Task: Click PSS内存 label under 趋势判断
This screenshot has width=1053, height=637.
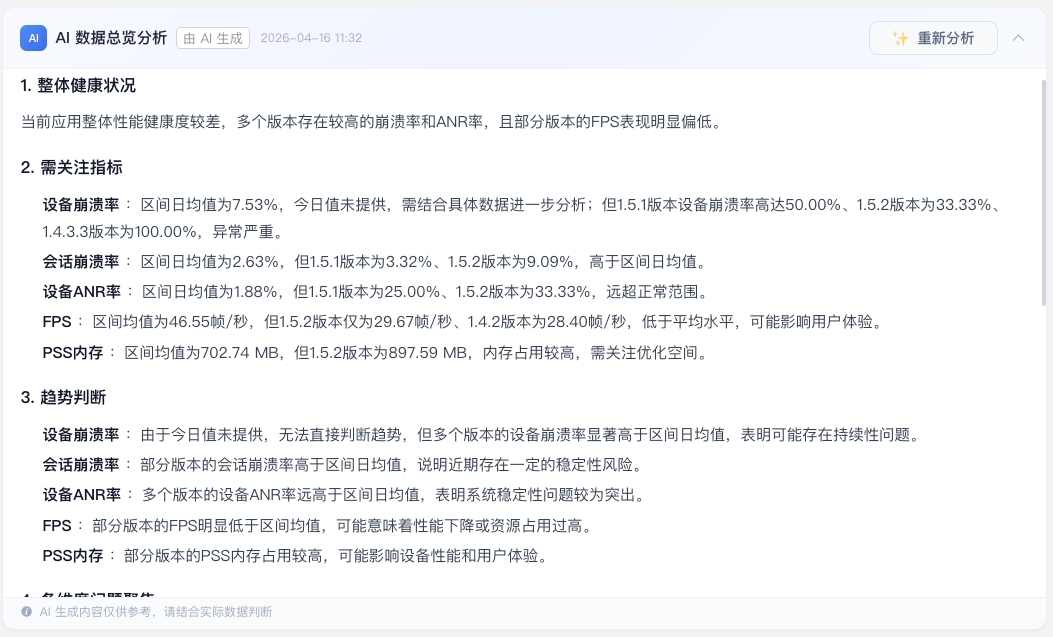Action: (x=73, y=555)
